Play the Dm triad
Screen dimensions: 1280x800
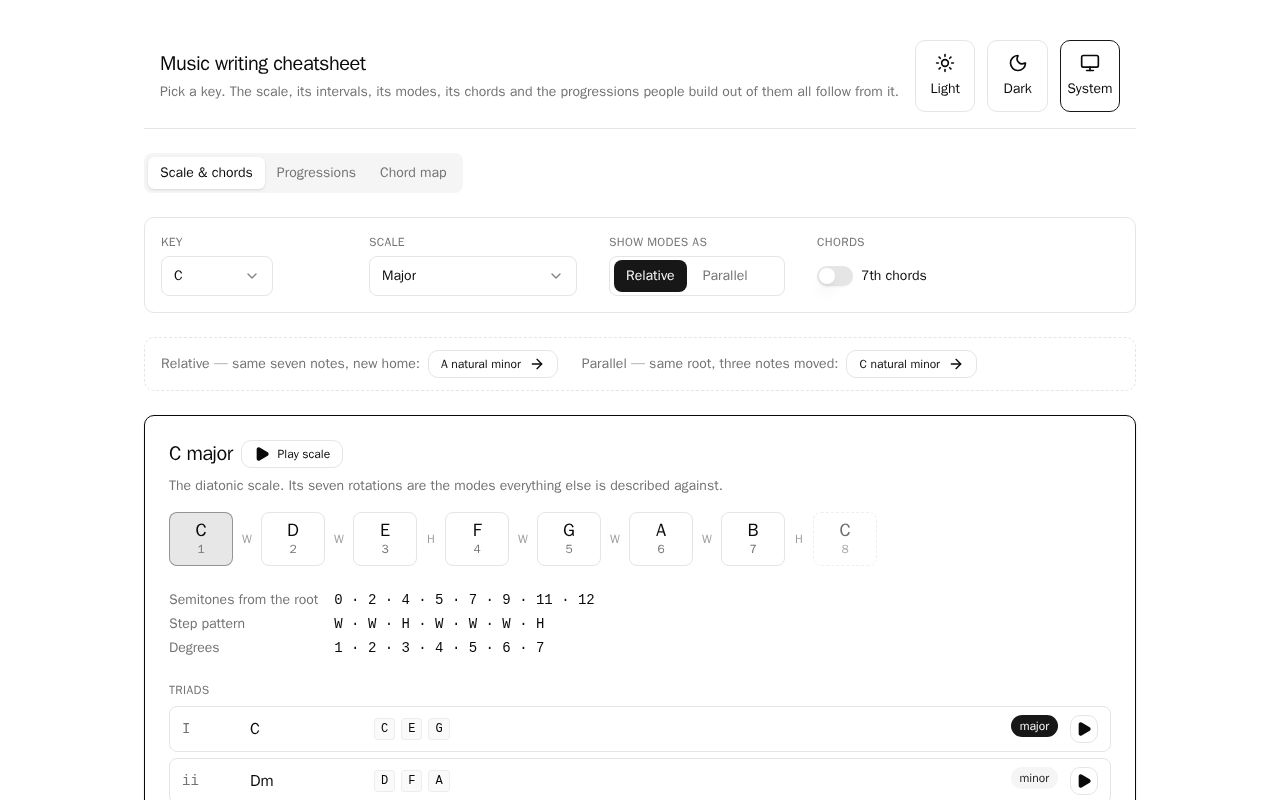pyautogui.click(x=1084, y=781)
